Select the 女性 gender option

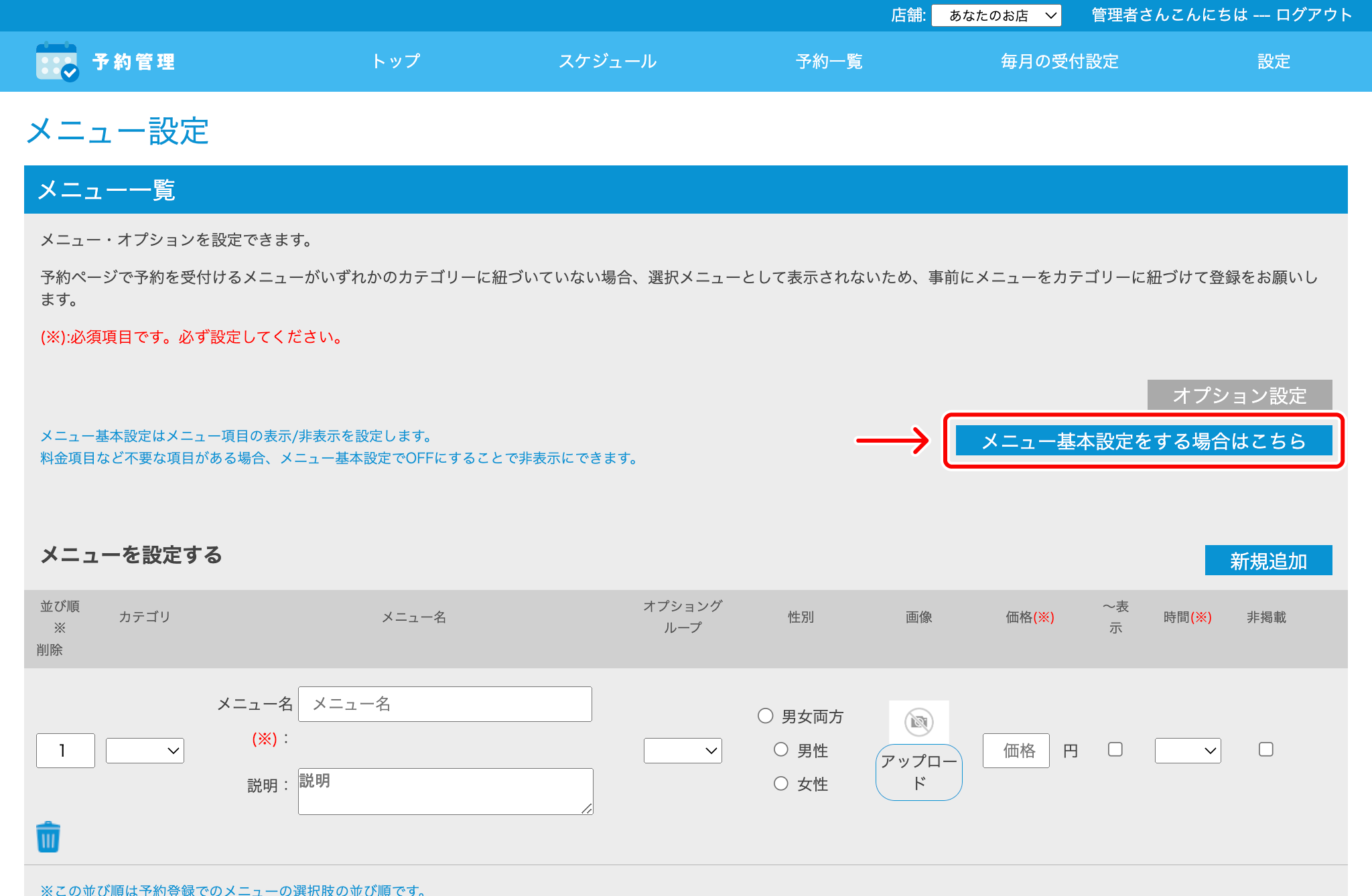click(781, 783)
